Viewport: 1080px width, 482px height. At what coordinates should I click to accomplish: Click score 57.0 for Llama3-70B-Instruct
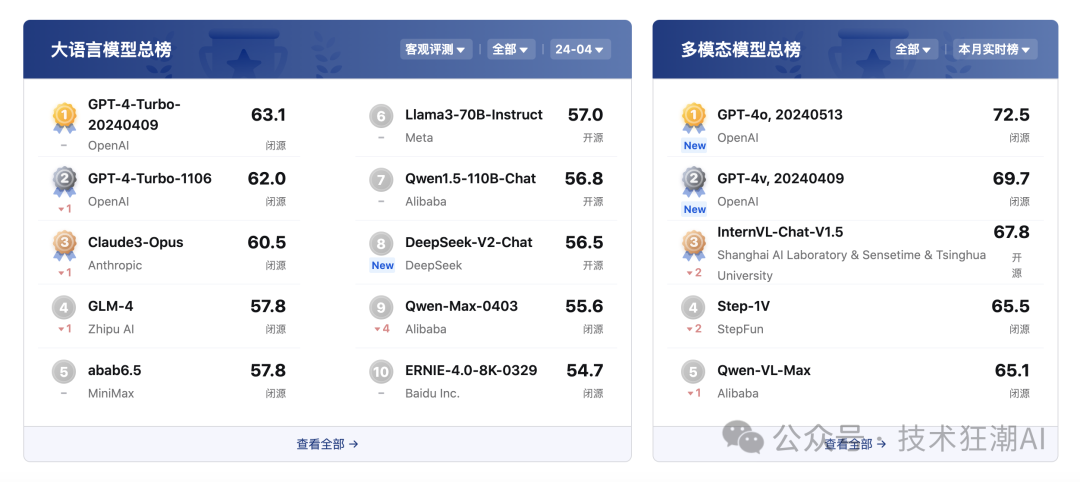(x=585, y=115)
